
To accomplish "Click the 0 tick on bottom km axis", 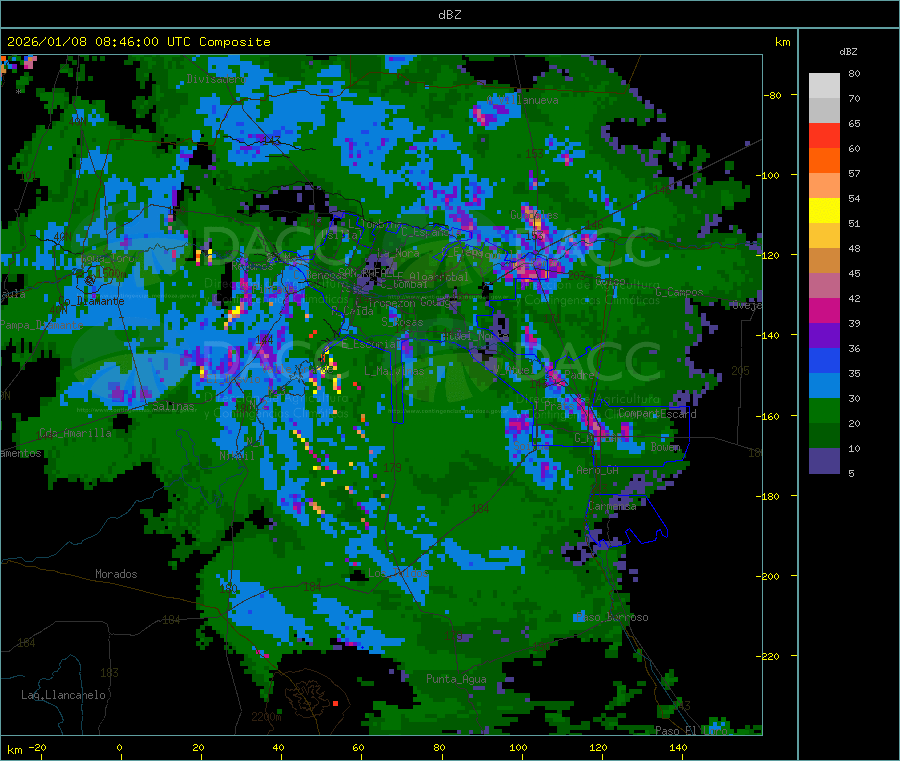I will (119, 747).
